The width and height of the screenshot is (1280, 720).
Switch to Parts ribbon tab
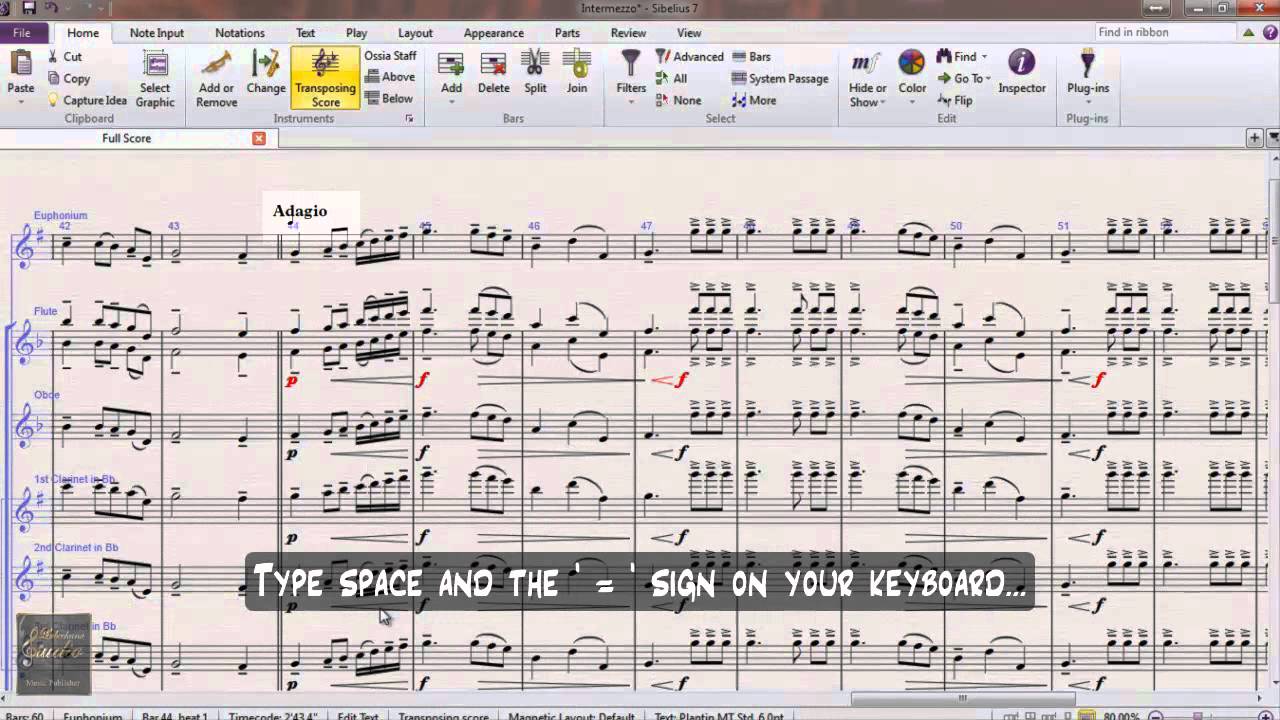click(567, 33)
